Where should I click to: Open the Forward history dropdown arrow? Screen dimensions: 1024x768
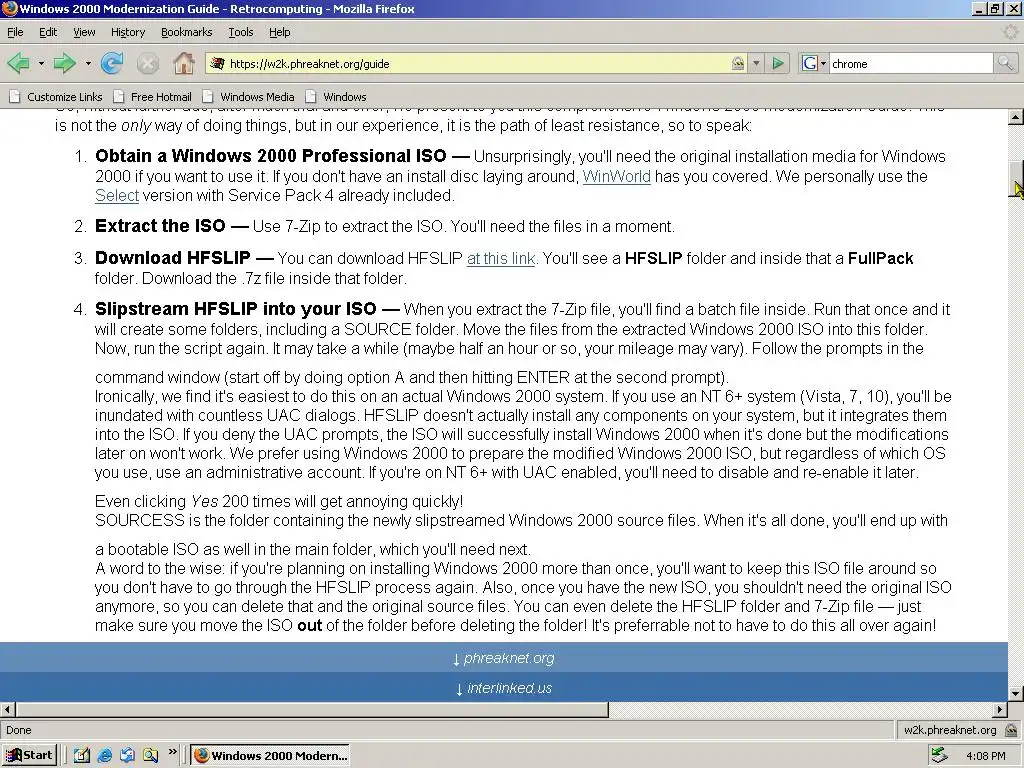[x=88, y=63]
